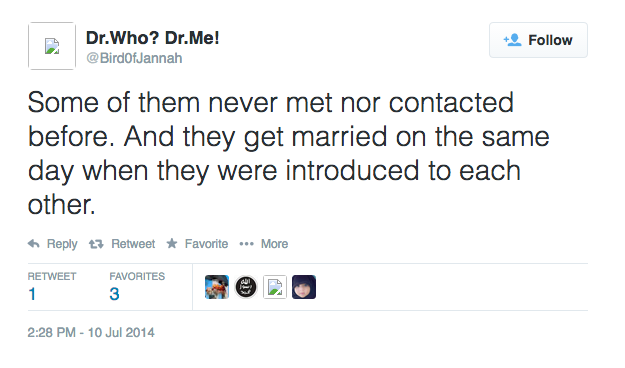Open the dark hooded face avatar

click(304, 287)
